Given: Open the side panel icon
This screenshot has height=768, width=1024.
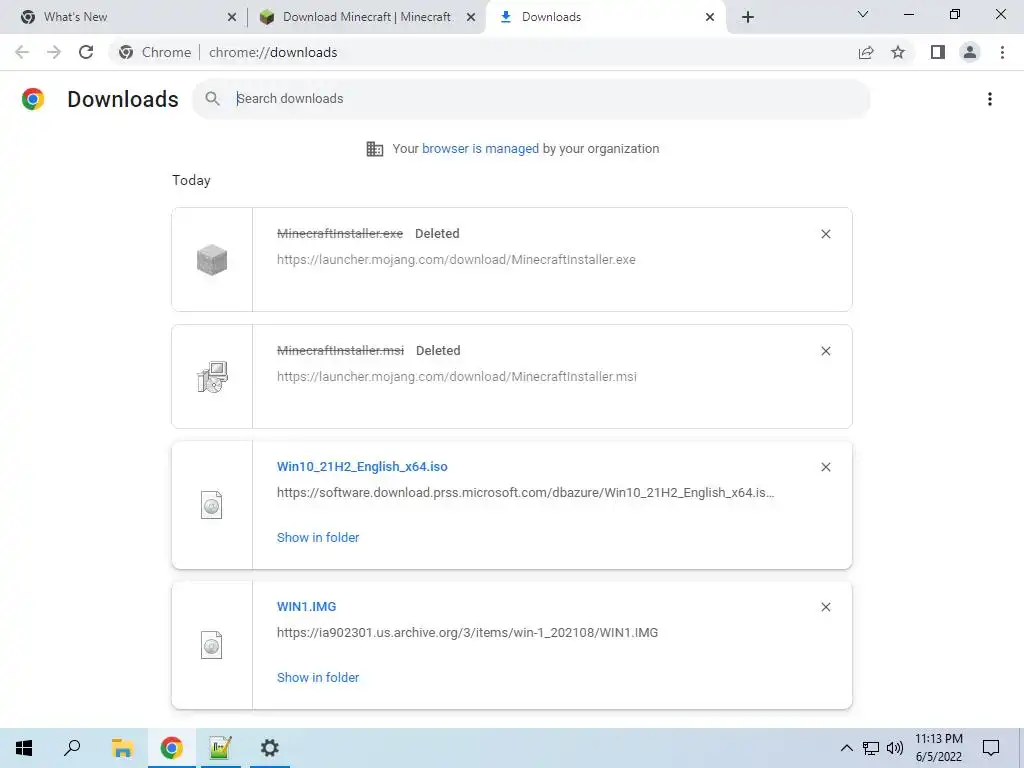Looking at the screenshot, I should pos(938,52).
